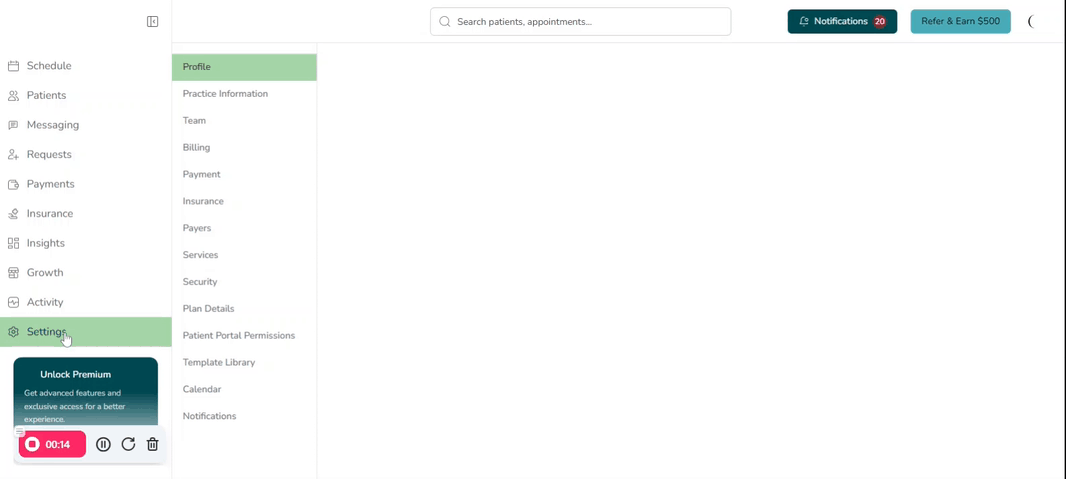This screenshot has width=1066, height=479.
Task: Click the Schedule calendar icon
Action: click(x=13, y=66)
